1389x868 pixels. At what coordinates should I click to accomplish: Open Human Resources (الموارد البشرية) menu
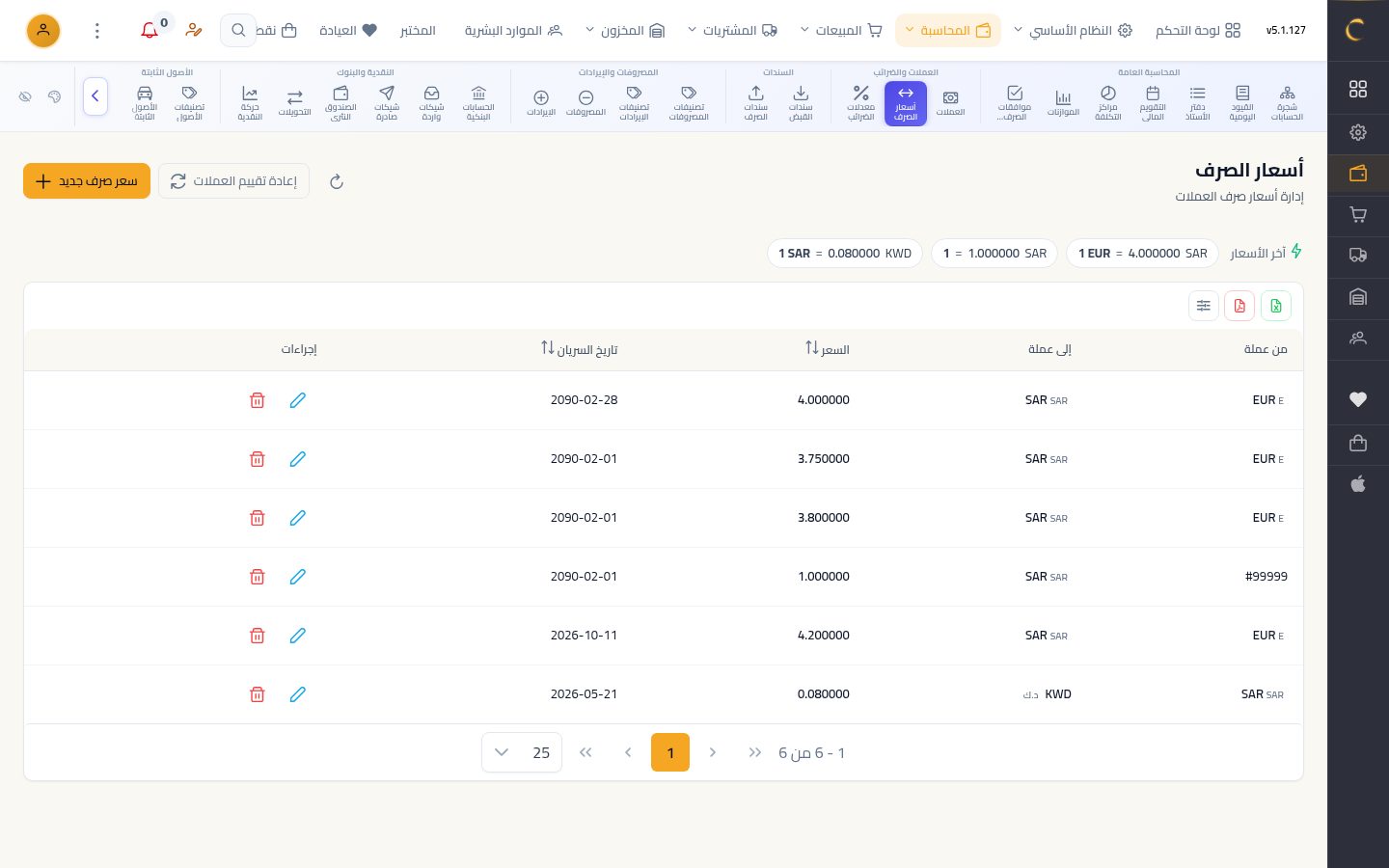click(513, 31)
